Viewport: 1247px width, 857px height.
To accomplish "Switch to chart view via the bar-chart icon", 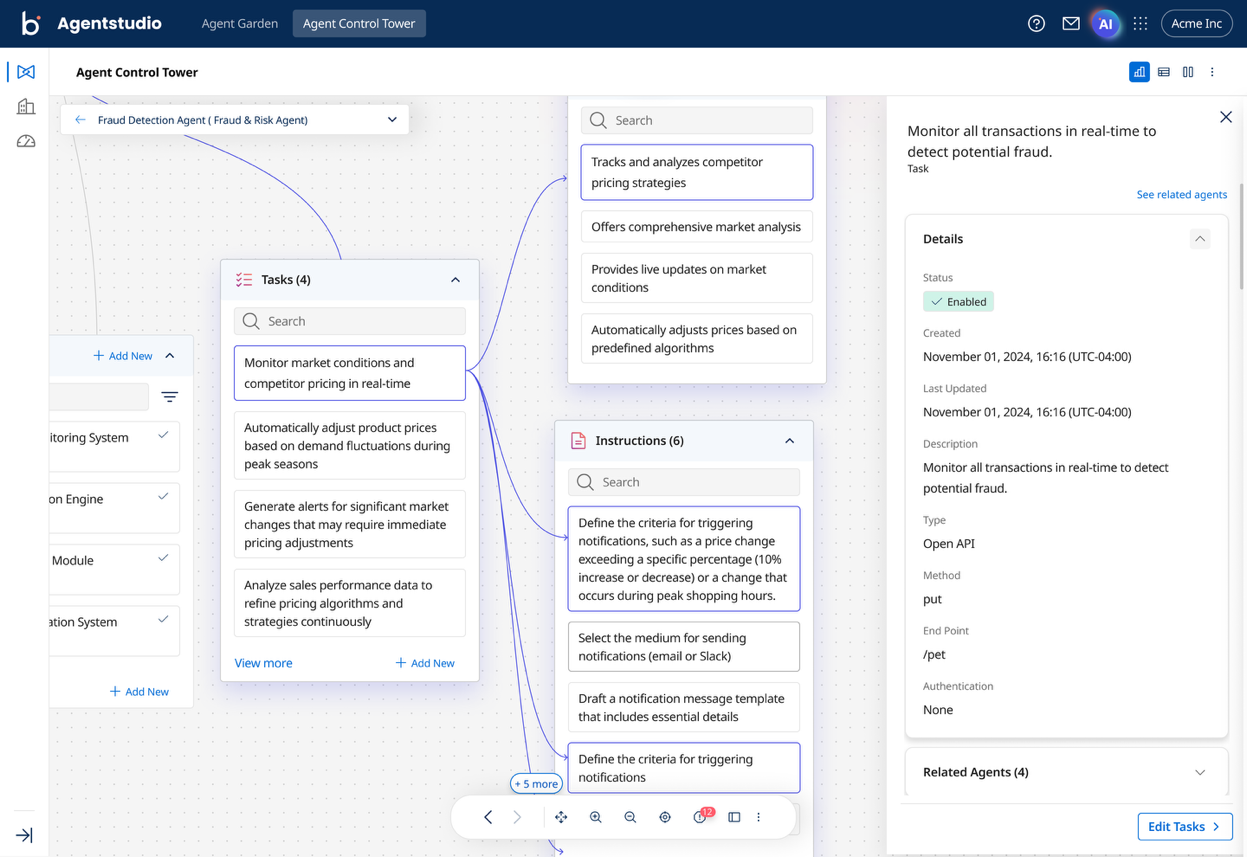I will (1139, 72).
